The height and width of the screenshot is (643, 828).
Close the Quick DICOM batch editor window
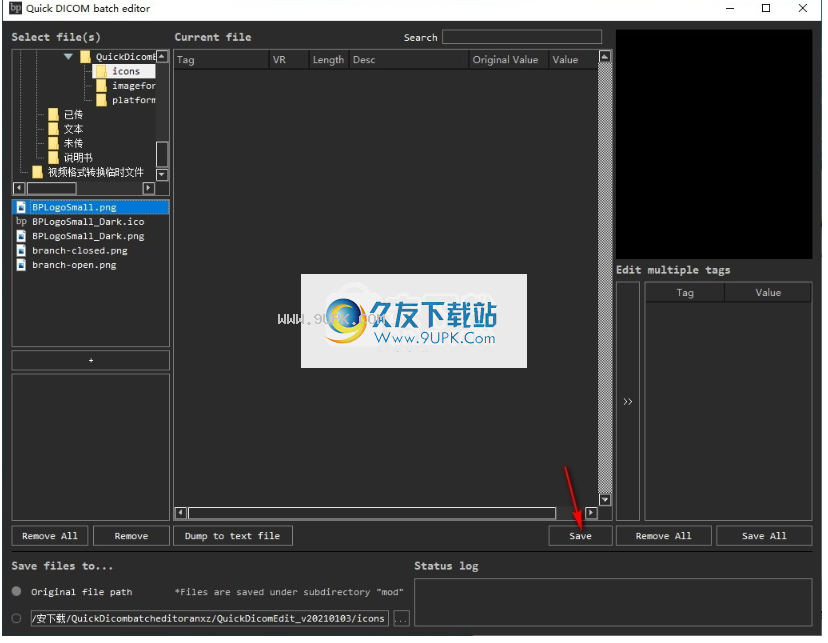[x=803, y=8]
